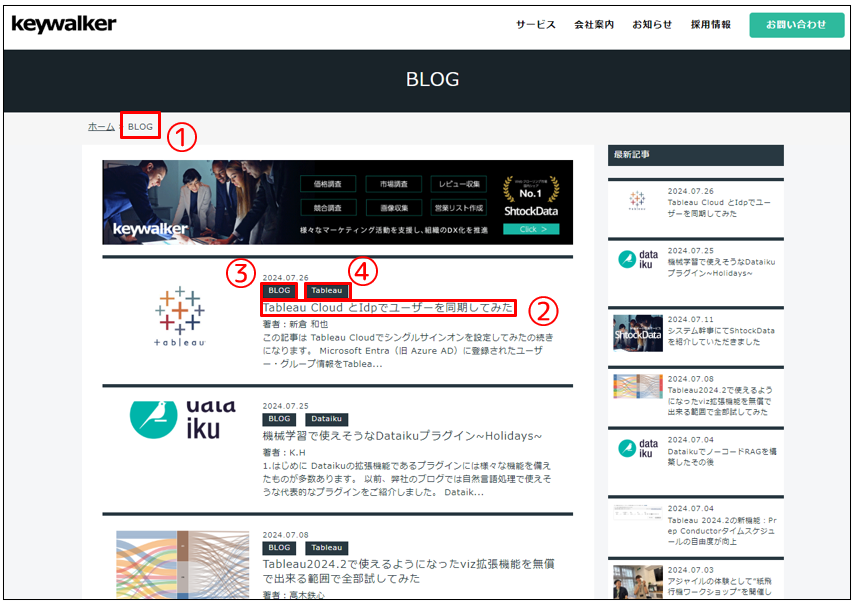Click sidebar workshop photo thumbnail for 2024.07.03
This screenshot has height=605, width=855.
[637, 582]
